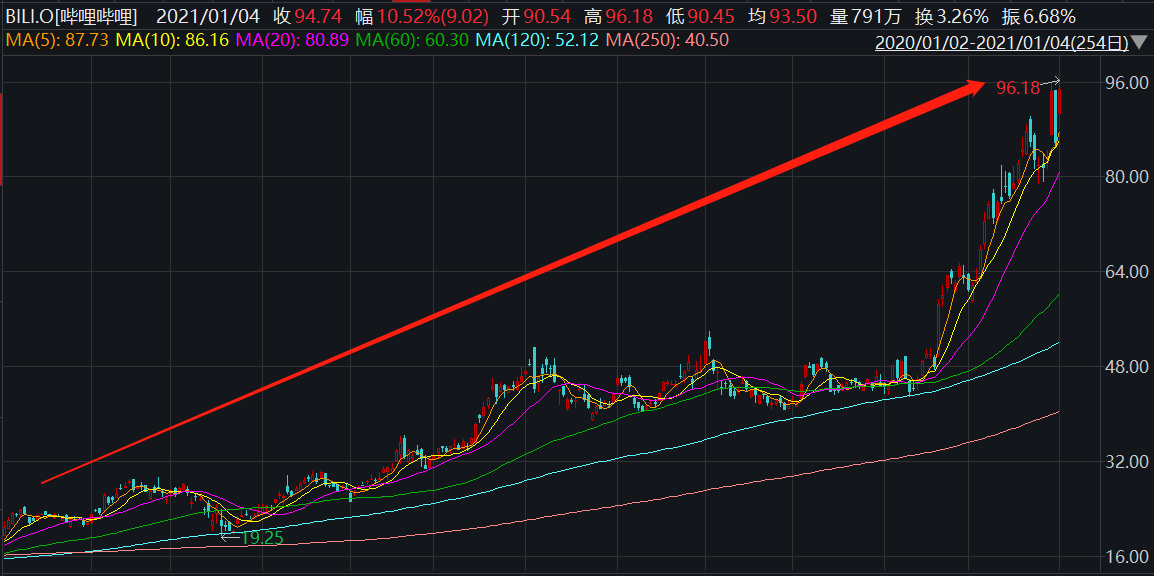The height and width of the screenshot is (576, 1154).
Task: Click the 3.26% turnover rate value
Action: pos(957,16)
